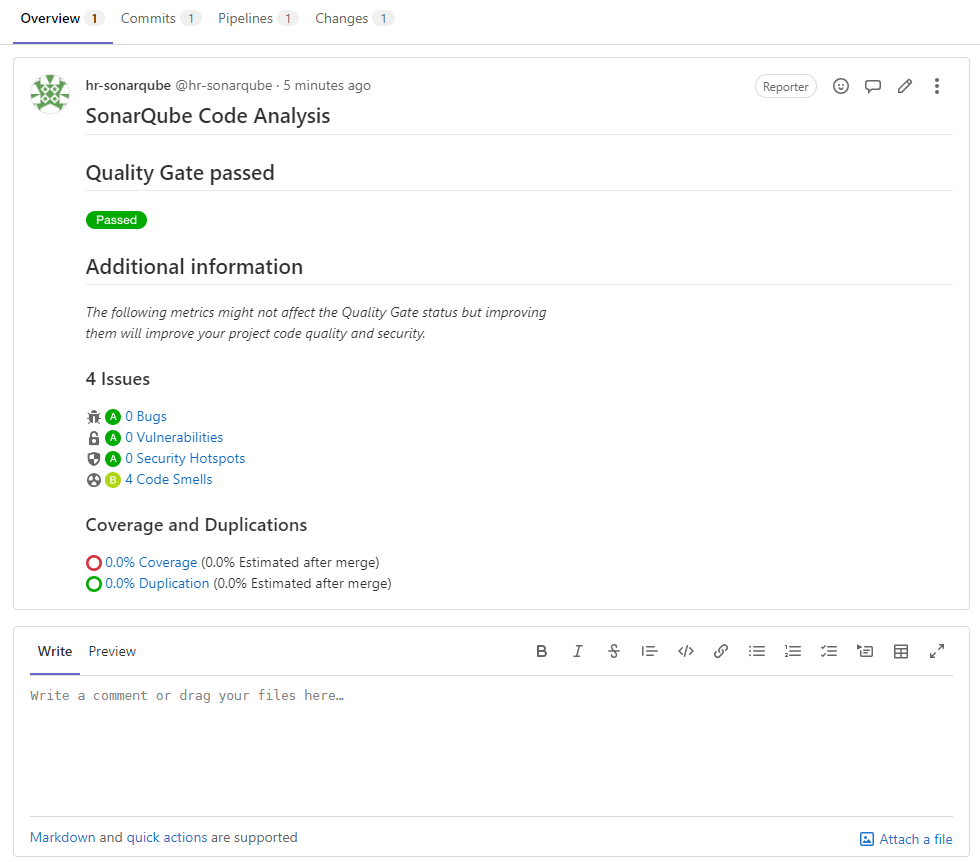The width and height of the screenshot is (980, 862).
Task: Add a hyperlink using the editor toolbar
Action: 721,651
